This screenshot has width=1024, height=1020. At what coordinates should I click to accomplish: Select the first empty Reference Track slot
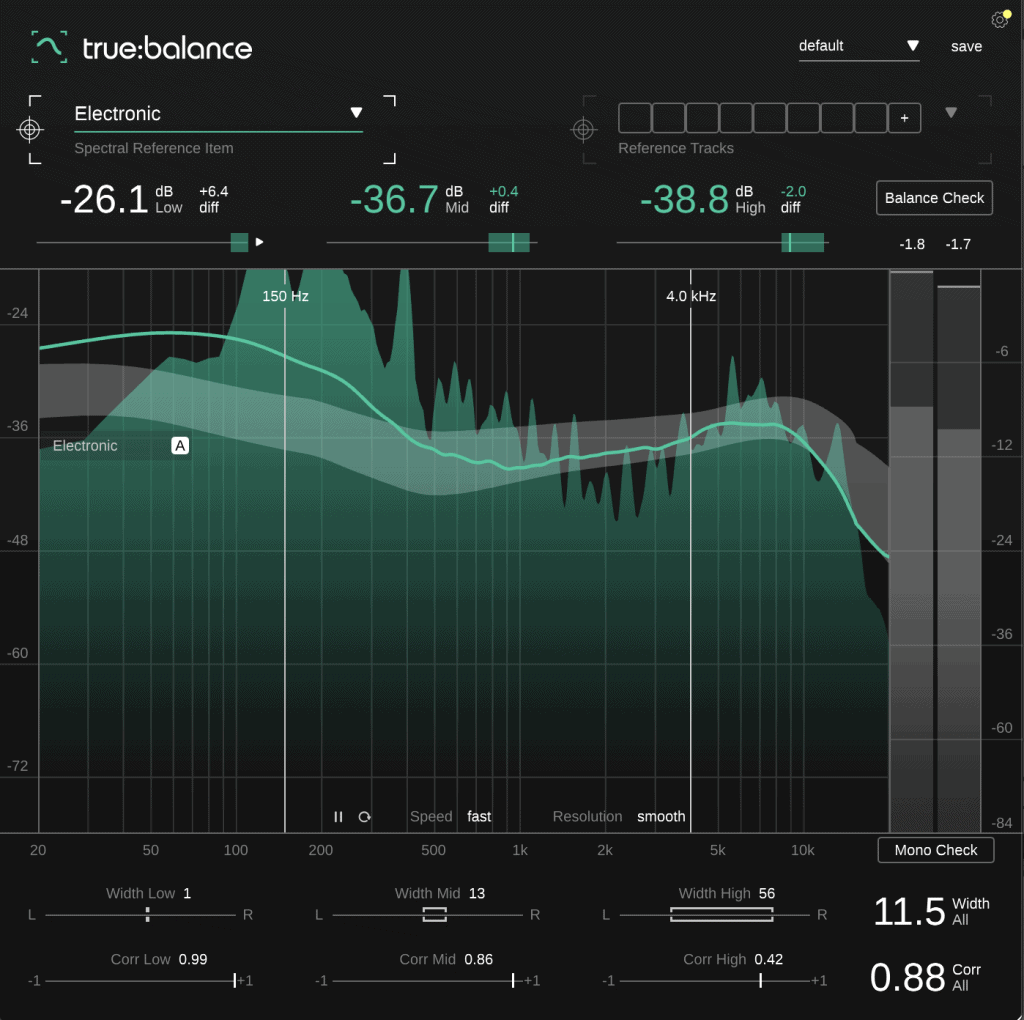click(x=635, y=117)
